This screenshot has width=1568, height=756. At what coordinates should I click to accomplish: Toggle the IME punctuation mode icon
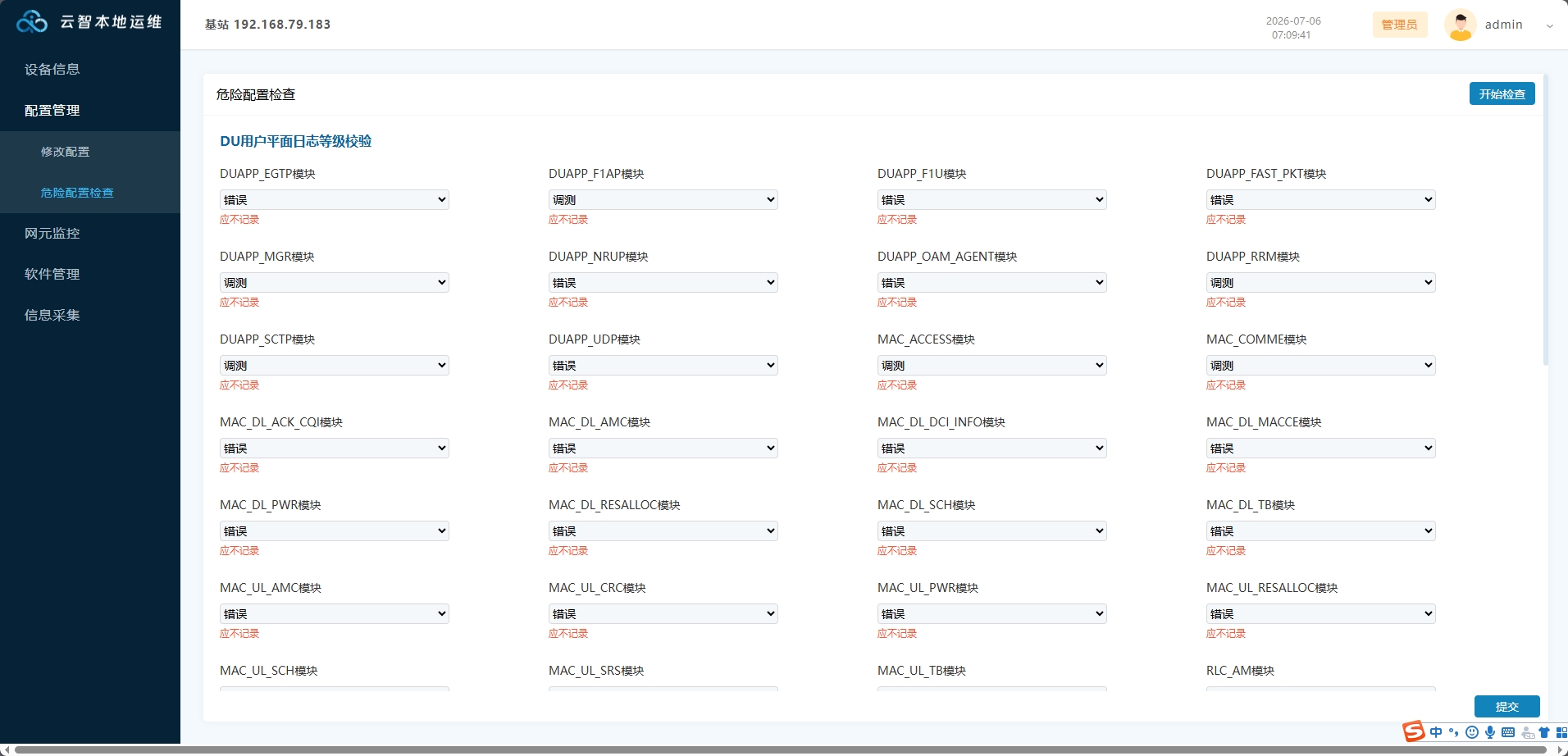(1454, 732)
